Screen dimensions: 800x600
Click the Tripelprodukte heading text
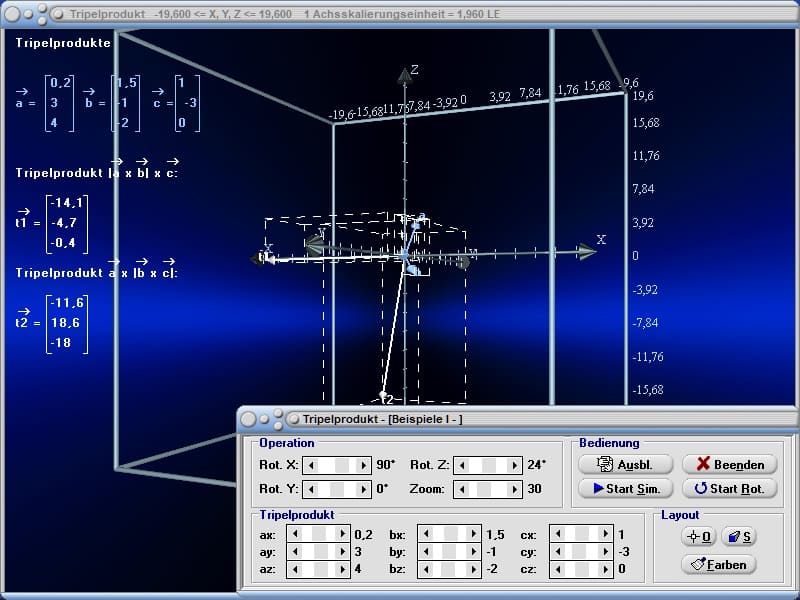[63, 43]
